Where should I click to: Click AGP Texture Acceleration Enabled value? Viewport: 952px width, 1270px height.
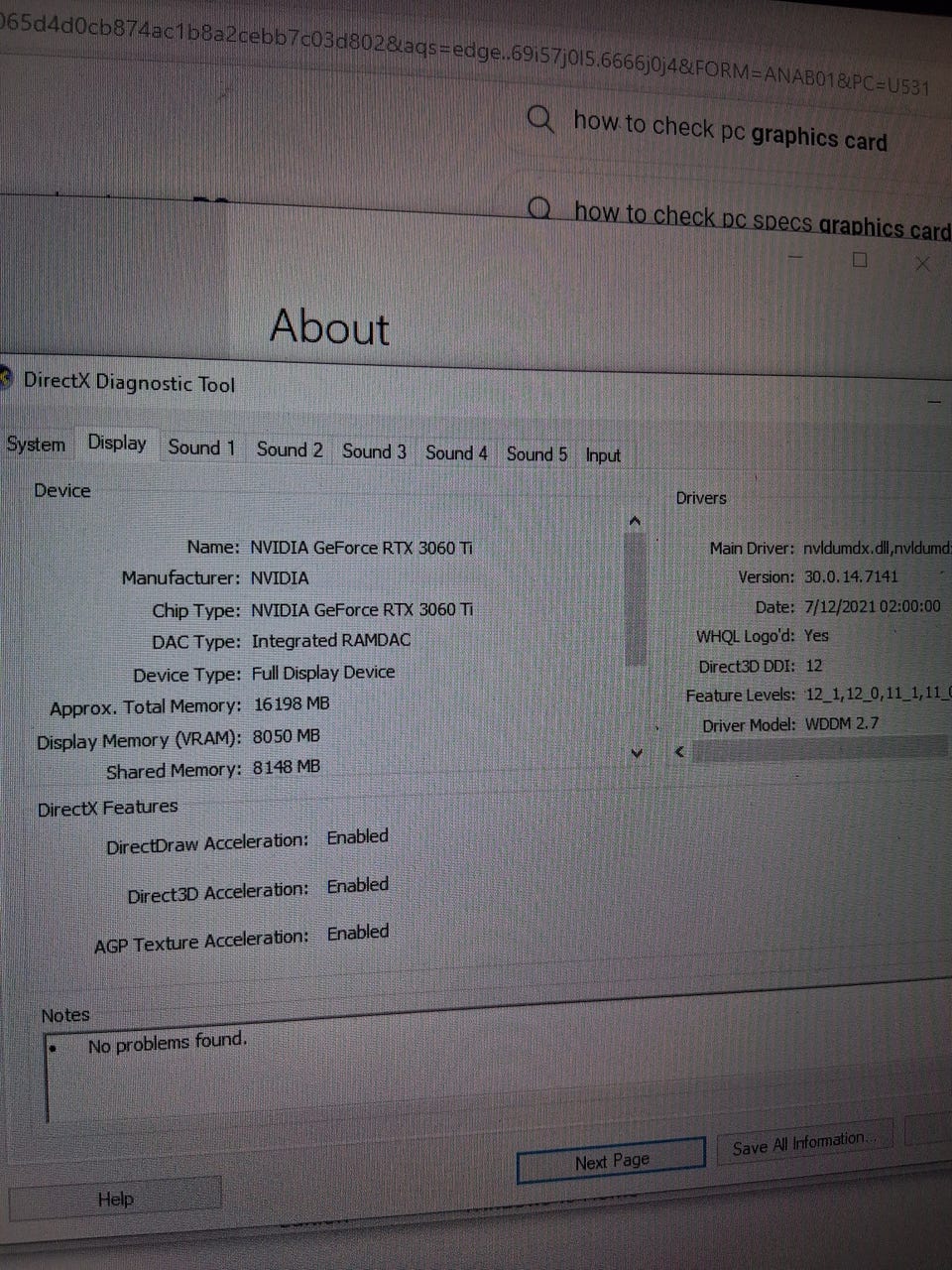[x=358, y=933]
